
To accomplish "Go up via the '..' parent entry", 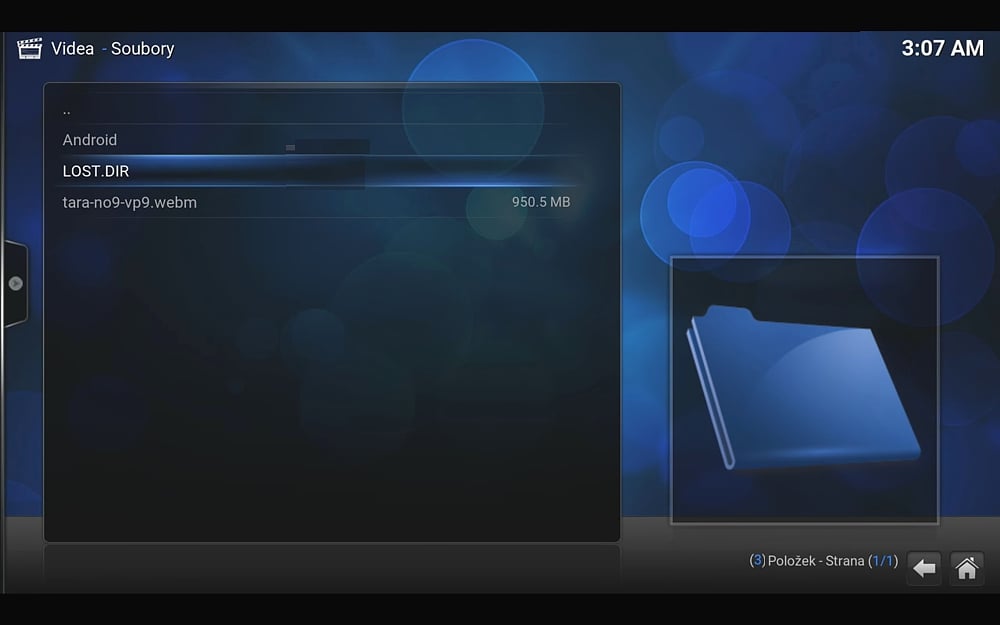I will point(67,110).
